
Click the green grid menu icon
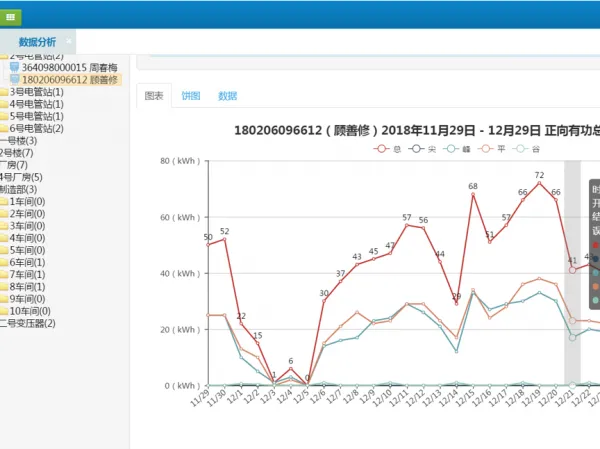pos(10,17)
